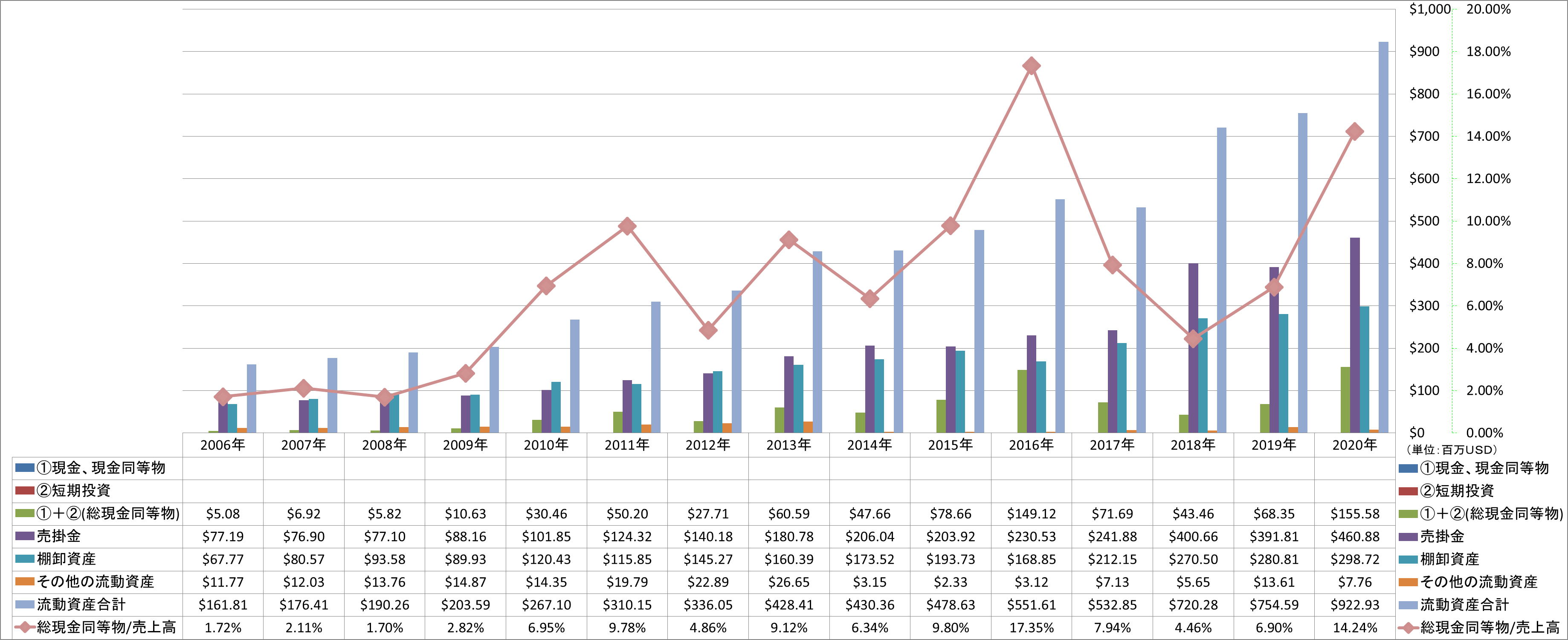Click the 0.00% secondary-axis label

click(x=1484, y=433)
